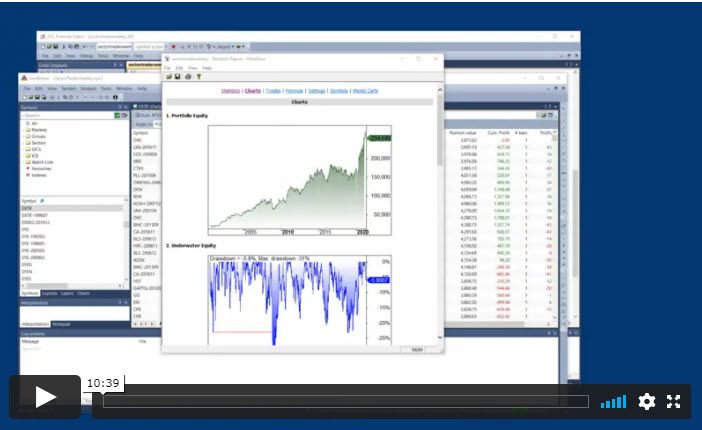
Task: Open the Debug menu in the AFL Formula Editor
Action: (86, 56)
